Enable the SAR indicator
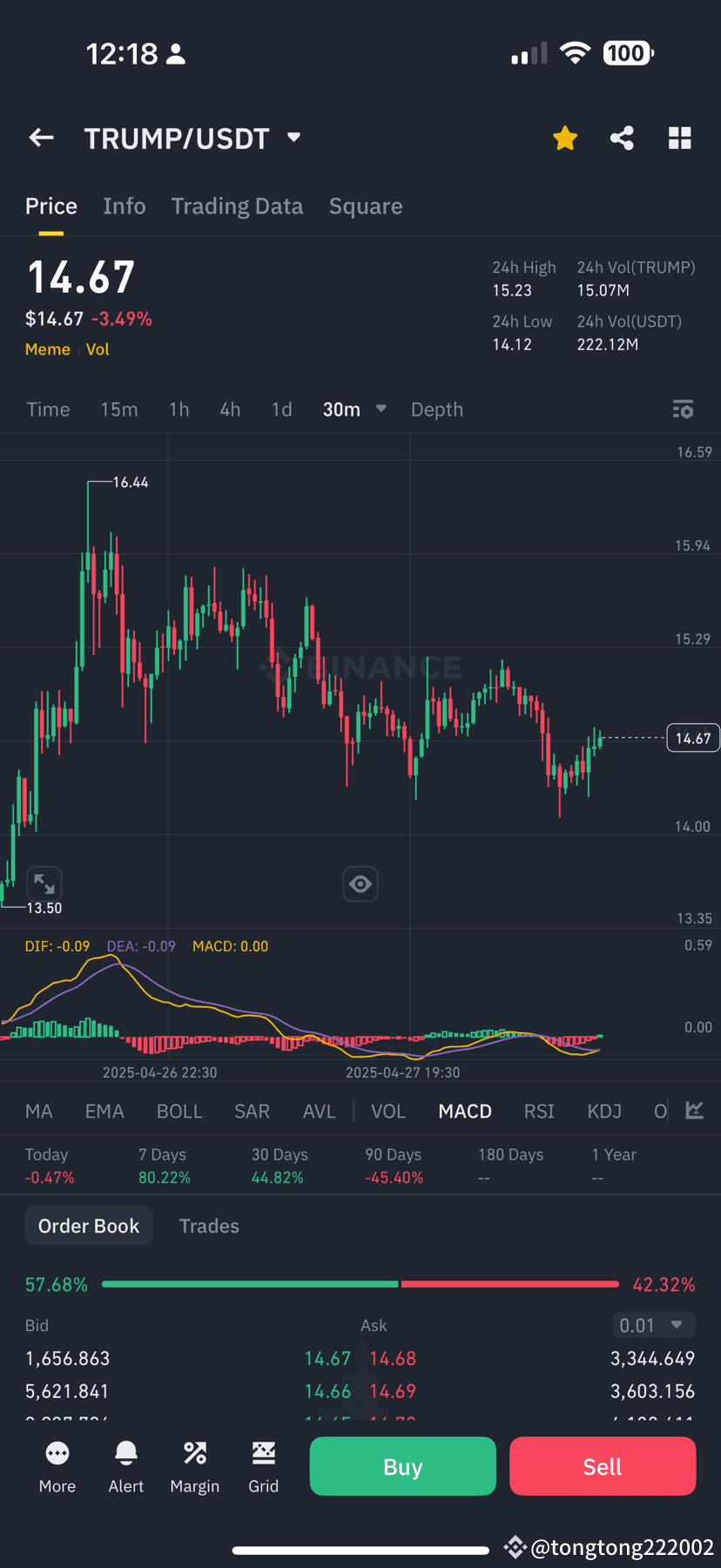Image resolution: width=721 pixels, height=1568 pixels. coord(252,1112)
